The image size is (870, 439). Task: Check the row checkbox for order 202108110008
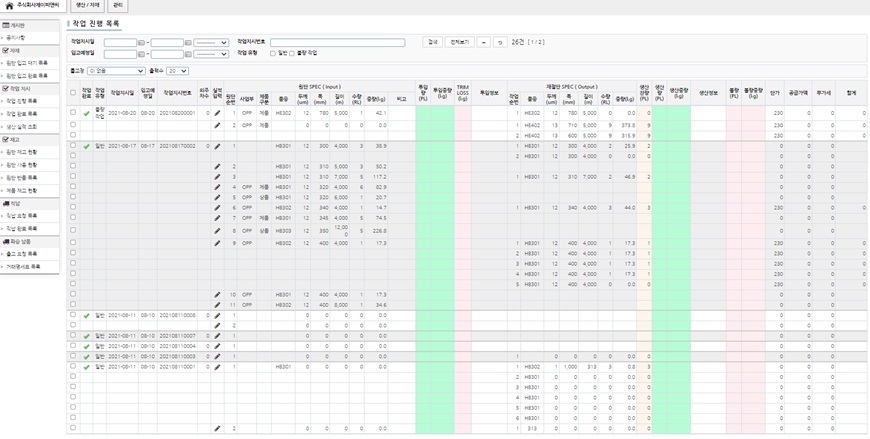[x=73, y=314]
